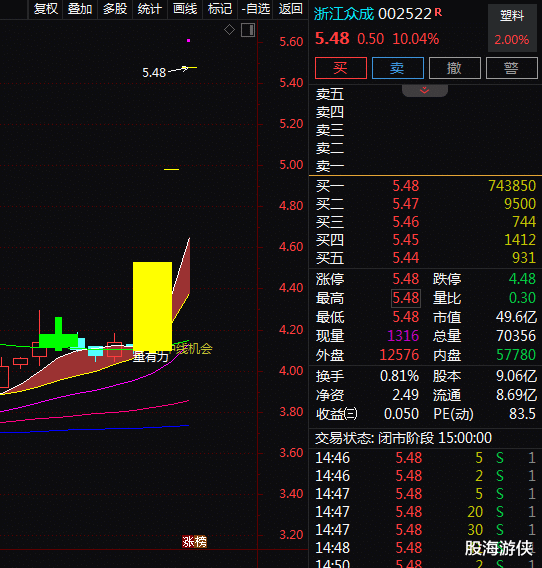This screenshot has height=568, width=542.
Task: Open the 塑料 sector box
Action: click(x=512, y=28)
